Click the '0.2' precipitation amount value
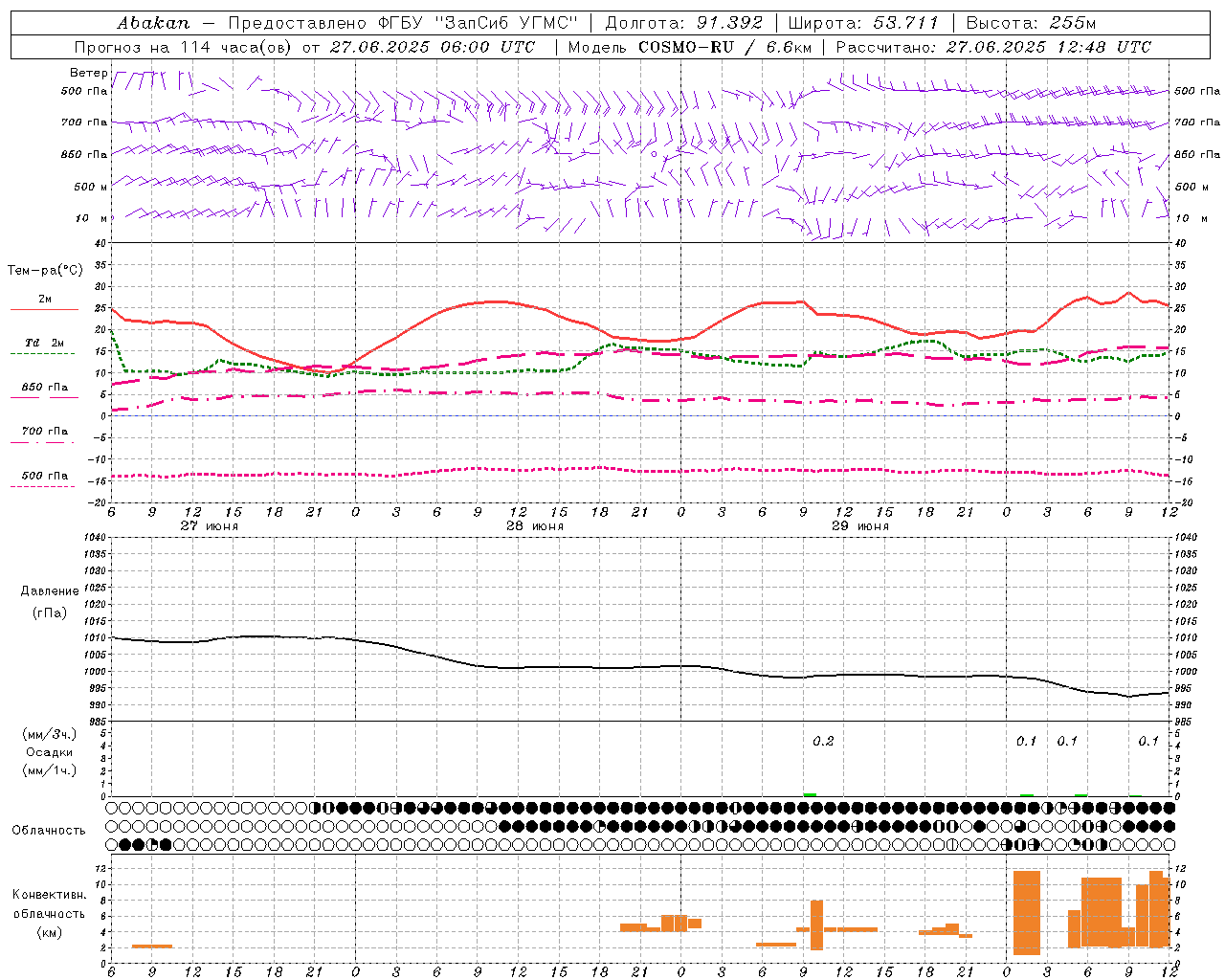 [x=823, y=741]
